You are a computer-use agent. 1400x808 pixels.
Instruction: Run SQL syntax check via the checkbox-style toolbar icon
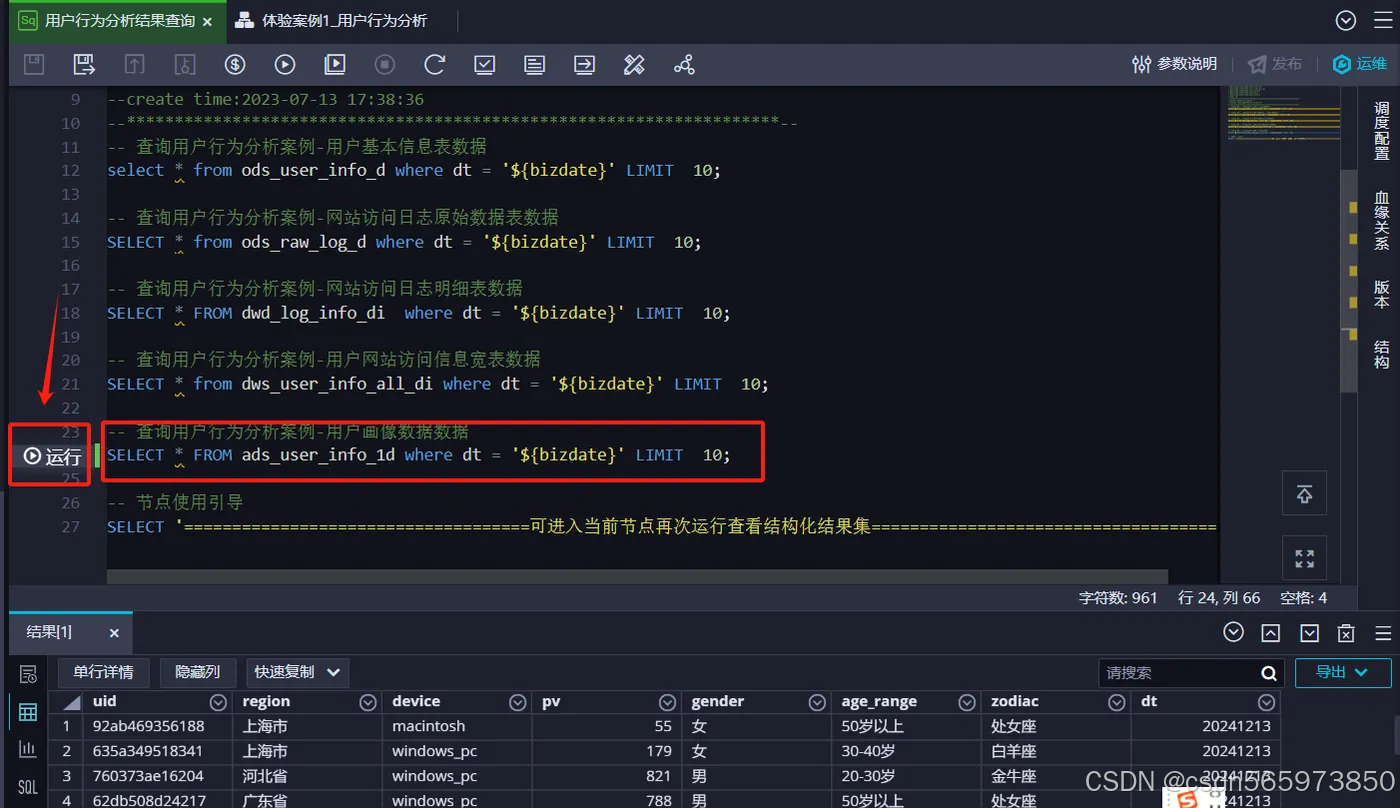(484, 64)
